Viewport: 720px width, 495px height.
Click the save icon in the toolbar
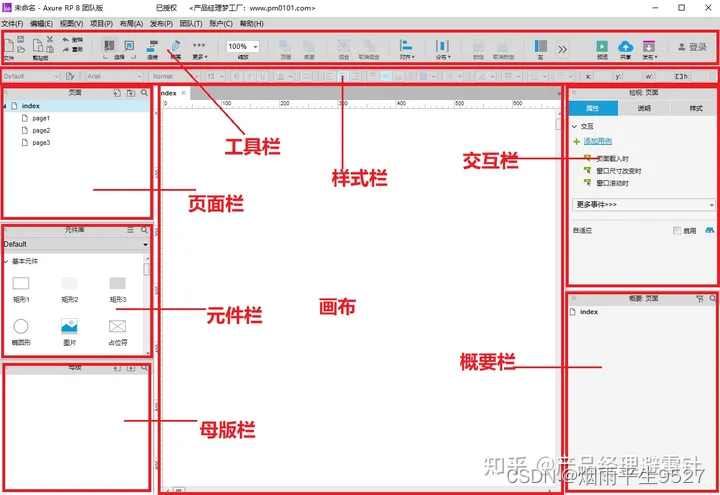tap(21, 40)
